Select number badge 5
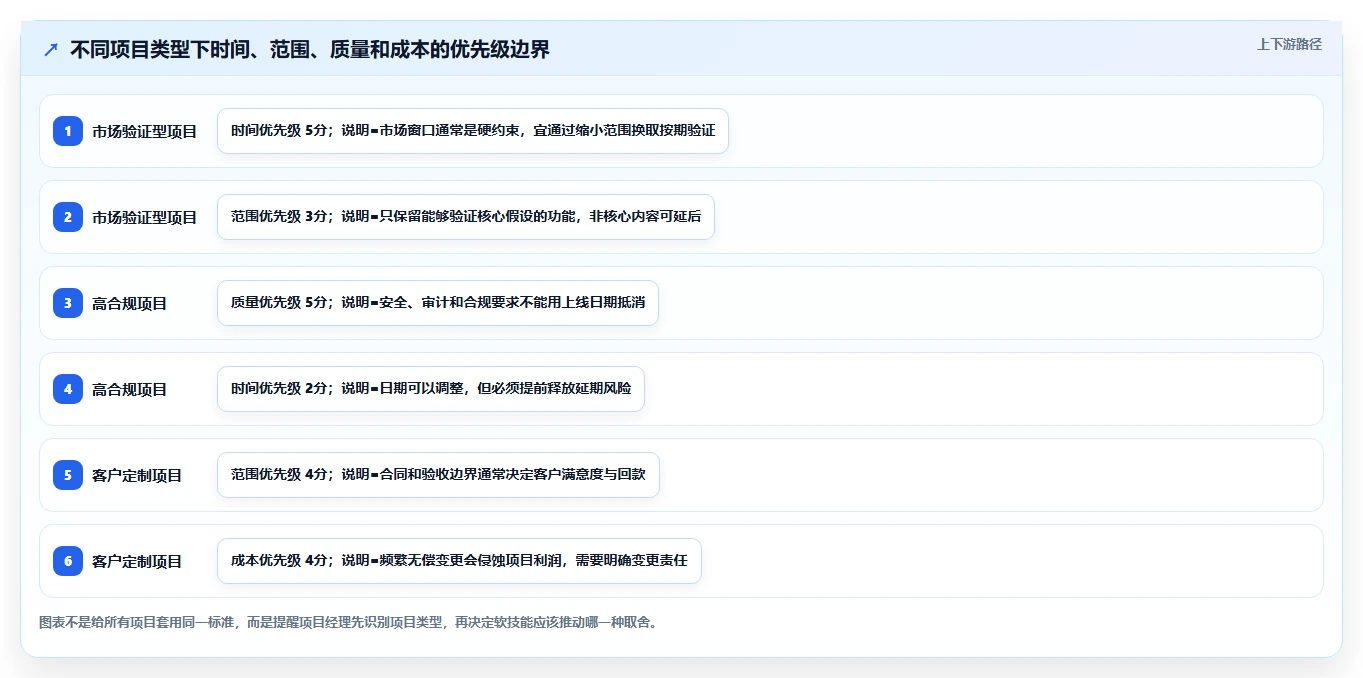1363x678 pixels. point(68,475)
